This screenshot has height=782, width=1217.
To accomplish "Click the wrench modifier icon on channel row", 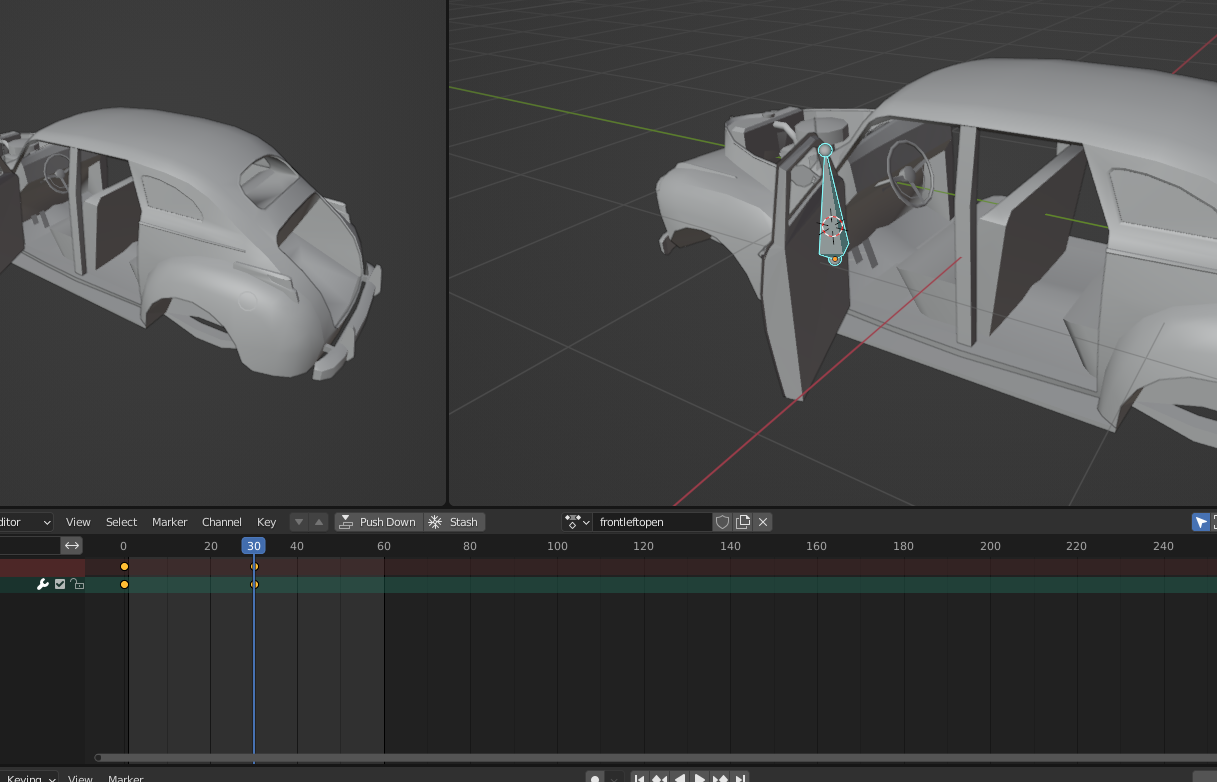I will [x=43, y=584].
